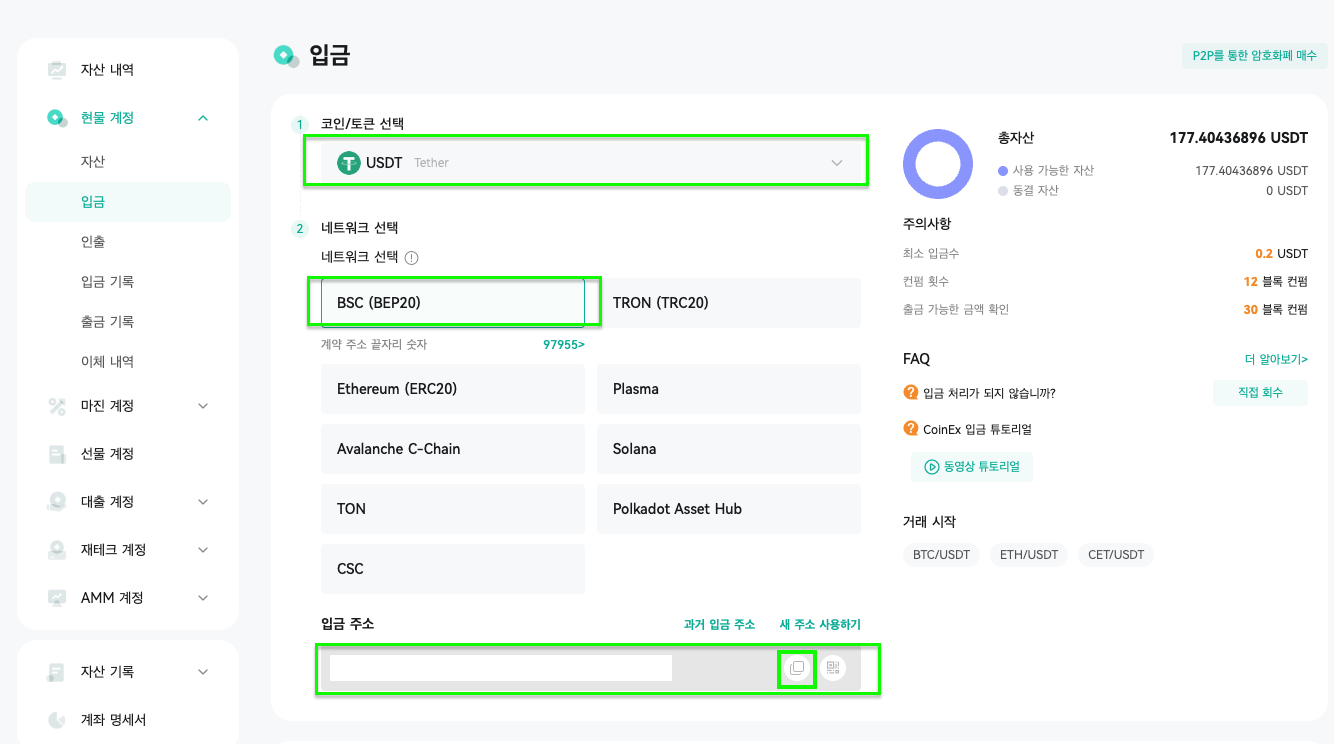
Task: Click the 직접 회수 button
Action: 1260,392
